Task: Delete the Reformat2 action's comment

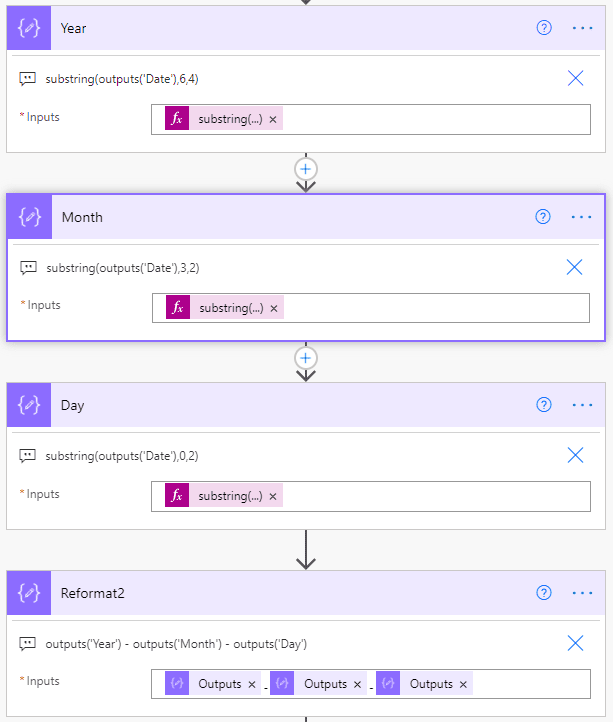Action: [575, 643]
